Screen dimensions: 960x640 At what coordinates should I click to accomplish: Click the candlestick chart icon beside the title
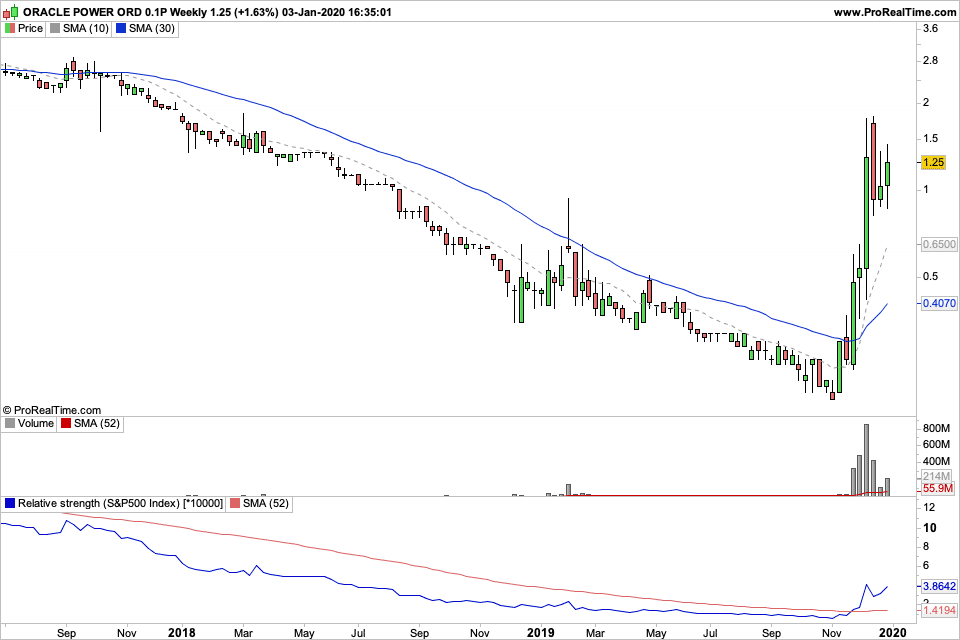(11, 12)
